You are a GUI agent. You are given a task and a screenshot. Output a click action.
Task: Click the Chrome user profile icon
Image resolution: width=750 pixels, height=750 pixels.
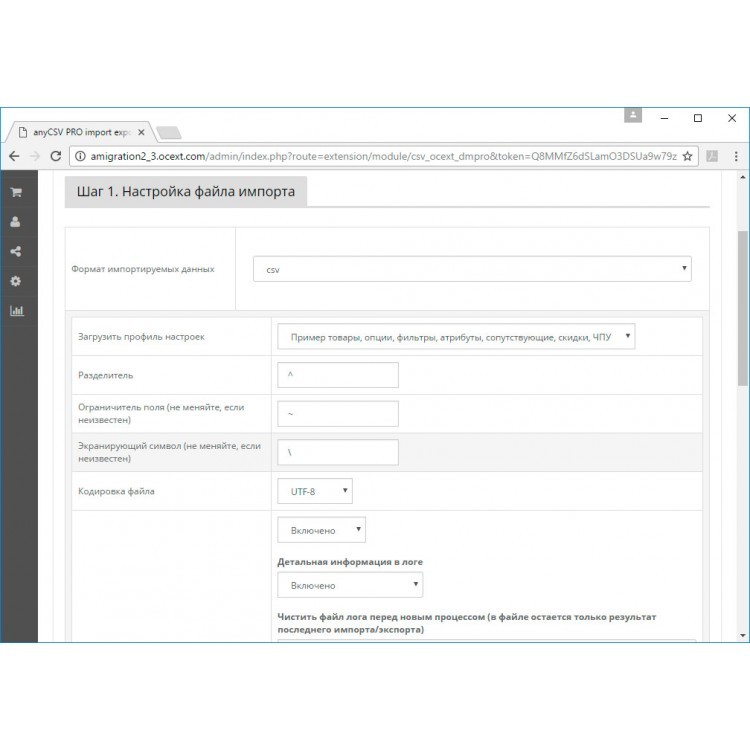pos(633,115)
